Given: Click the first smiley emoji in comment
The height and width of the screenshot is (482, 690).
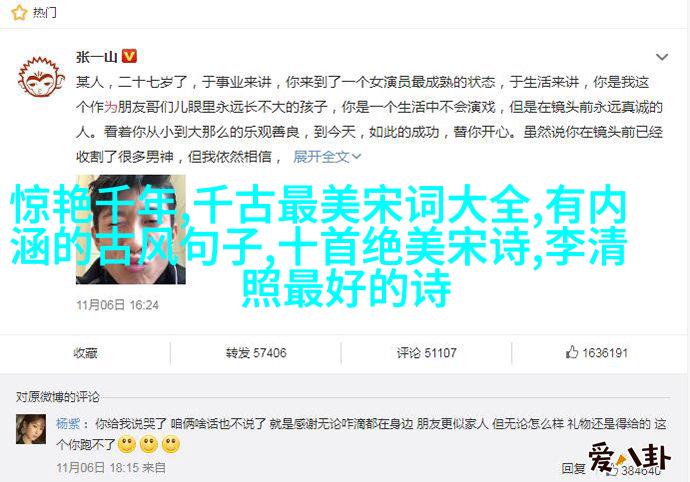Looking at the screenshot, I should click(127, 445).
